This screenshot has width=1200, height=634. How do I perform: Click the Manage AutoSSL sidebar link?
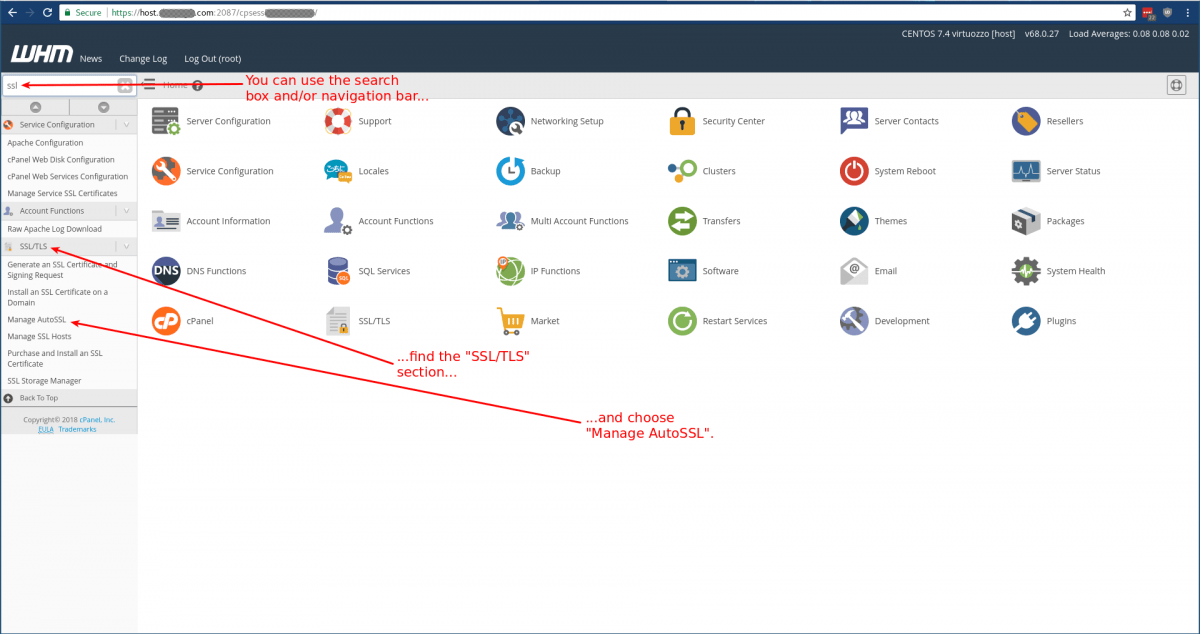coord(35,319)
